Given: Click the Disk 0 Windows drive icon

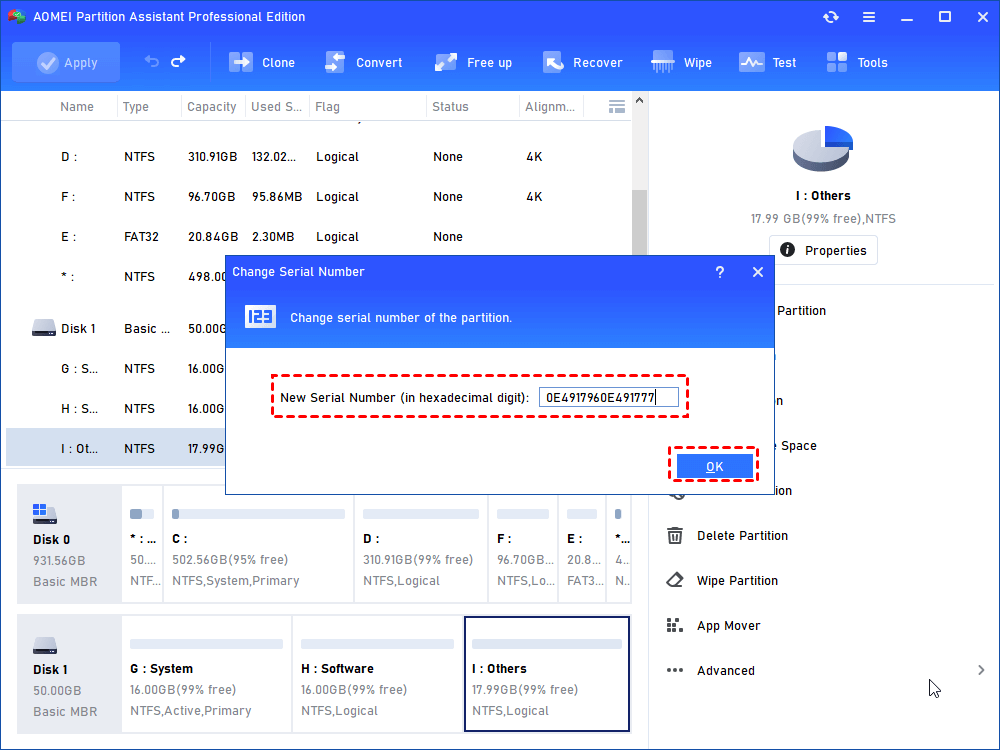Looking at the screenshot, I should click(x=45, y=513).
